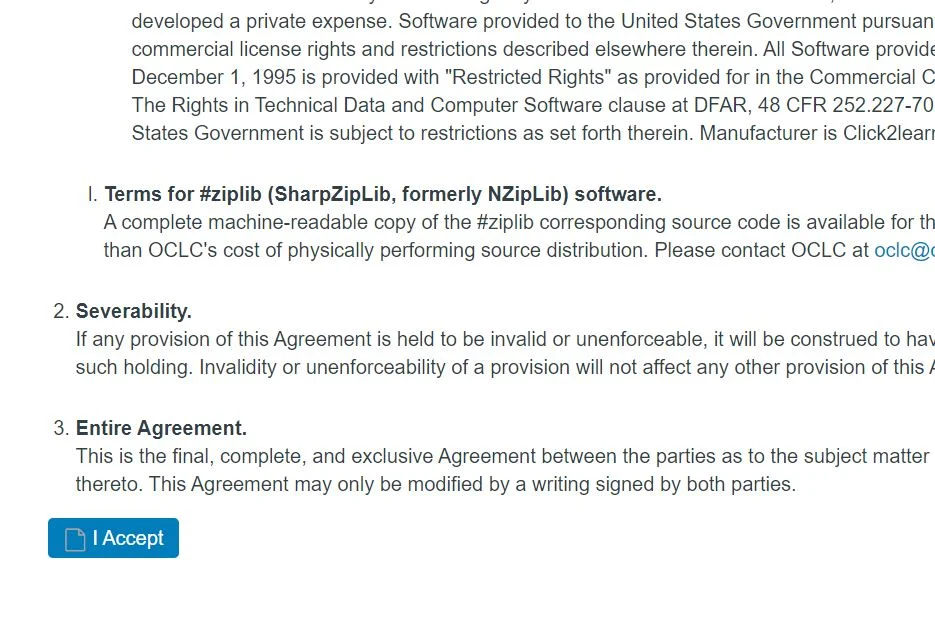Click list number 2 marker beside Severability
This screenshot has width=935, height=617.
point(60,311)
